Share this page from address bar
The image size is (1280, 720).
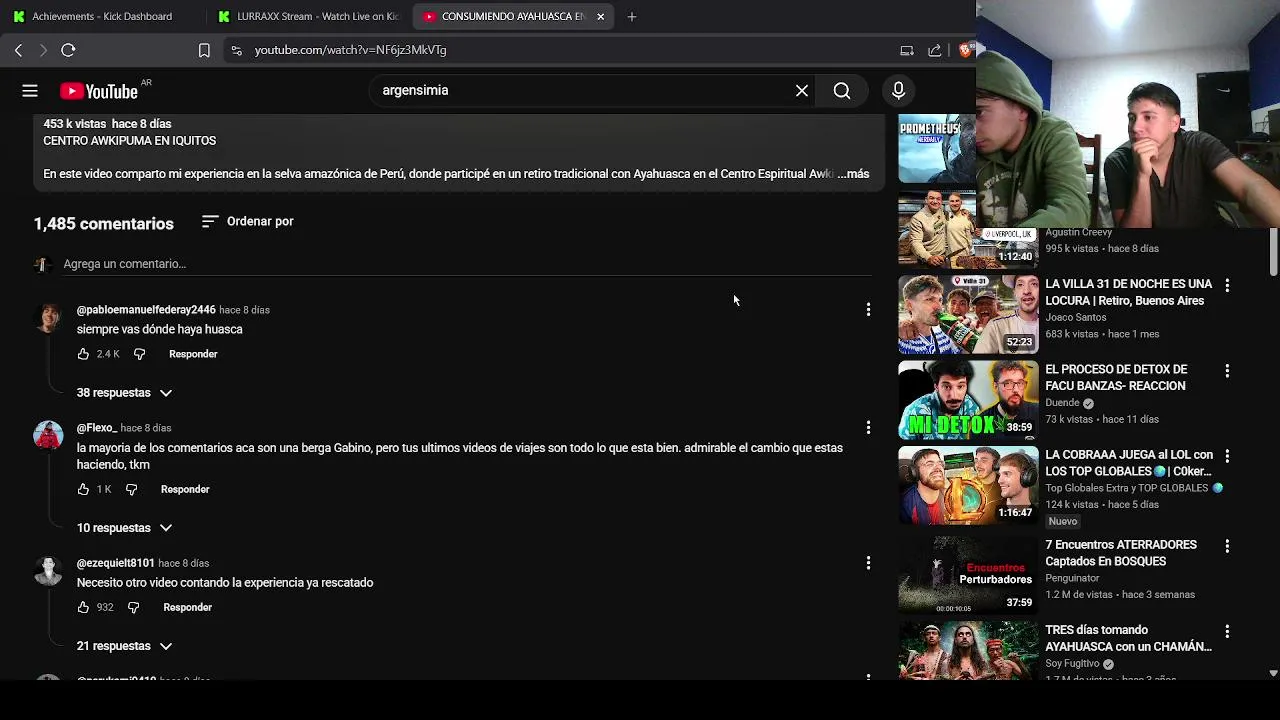[935, 50]
